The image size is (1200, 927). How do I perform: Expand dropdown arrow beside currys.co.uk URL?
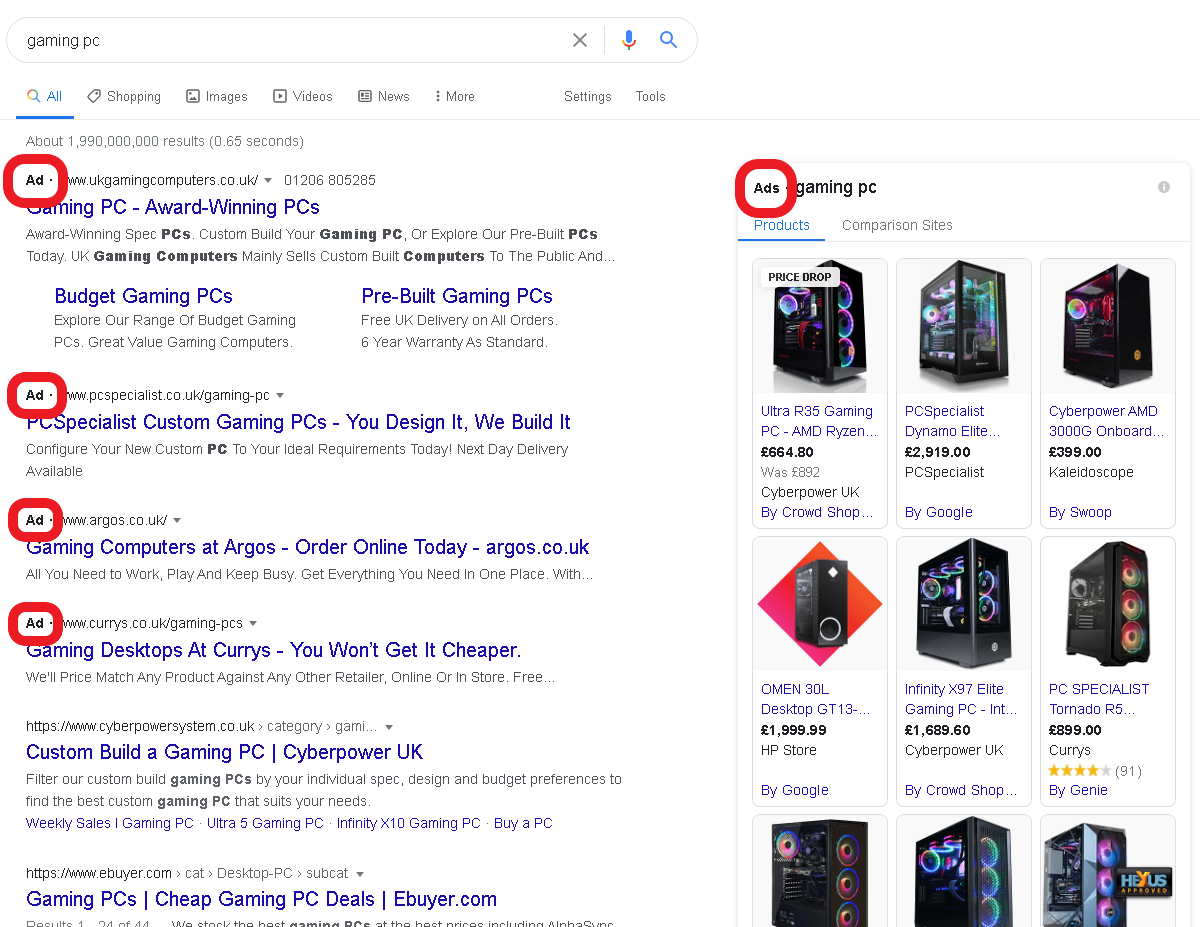click(253, 623)
